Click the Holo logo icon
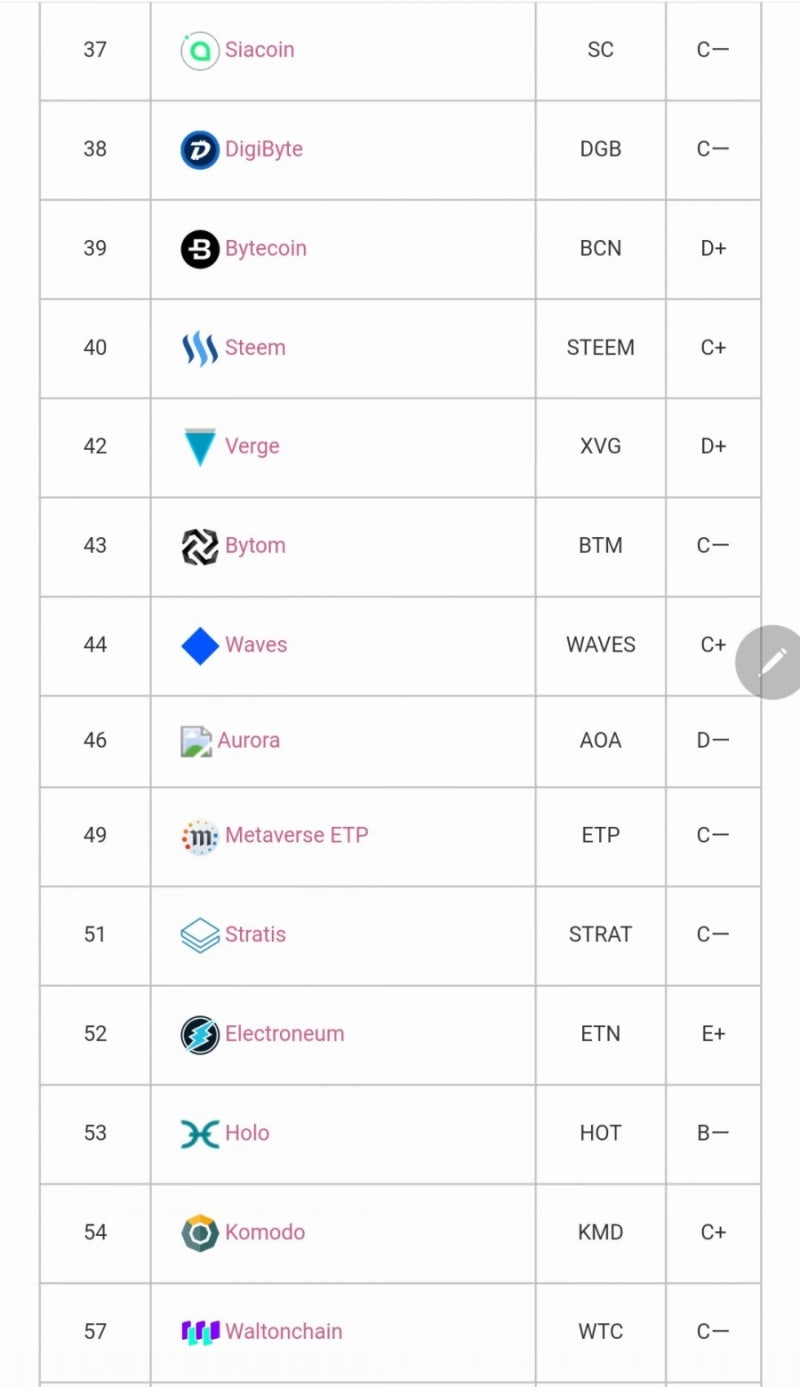The height and width of the screenshot is (1387, 800). click(x=199, y=1133)
